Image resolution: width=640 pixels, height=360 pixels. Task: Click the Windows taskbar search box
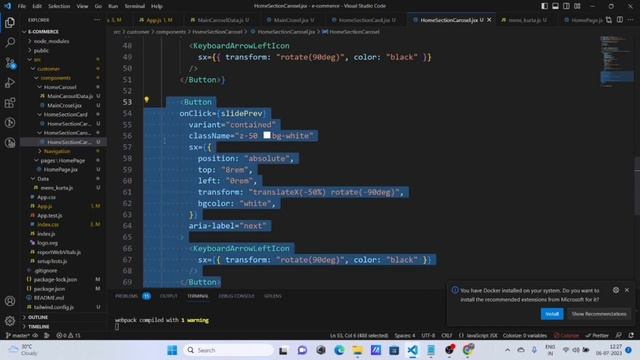(x=229, y=350)
